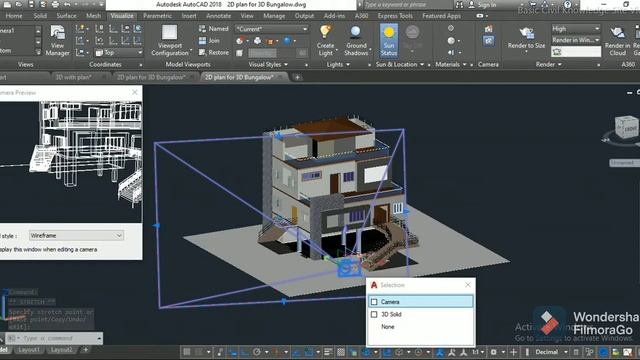Click the Add Scale (plus) icon in the status bar

tap(513, 352)
